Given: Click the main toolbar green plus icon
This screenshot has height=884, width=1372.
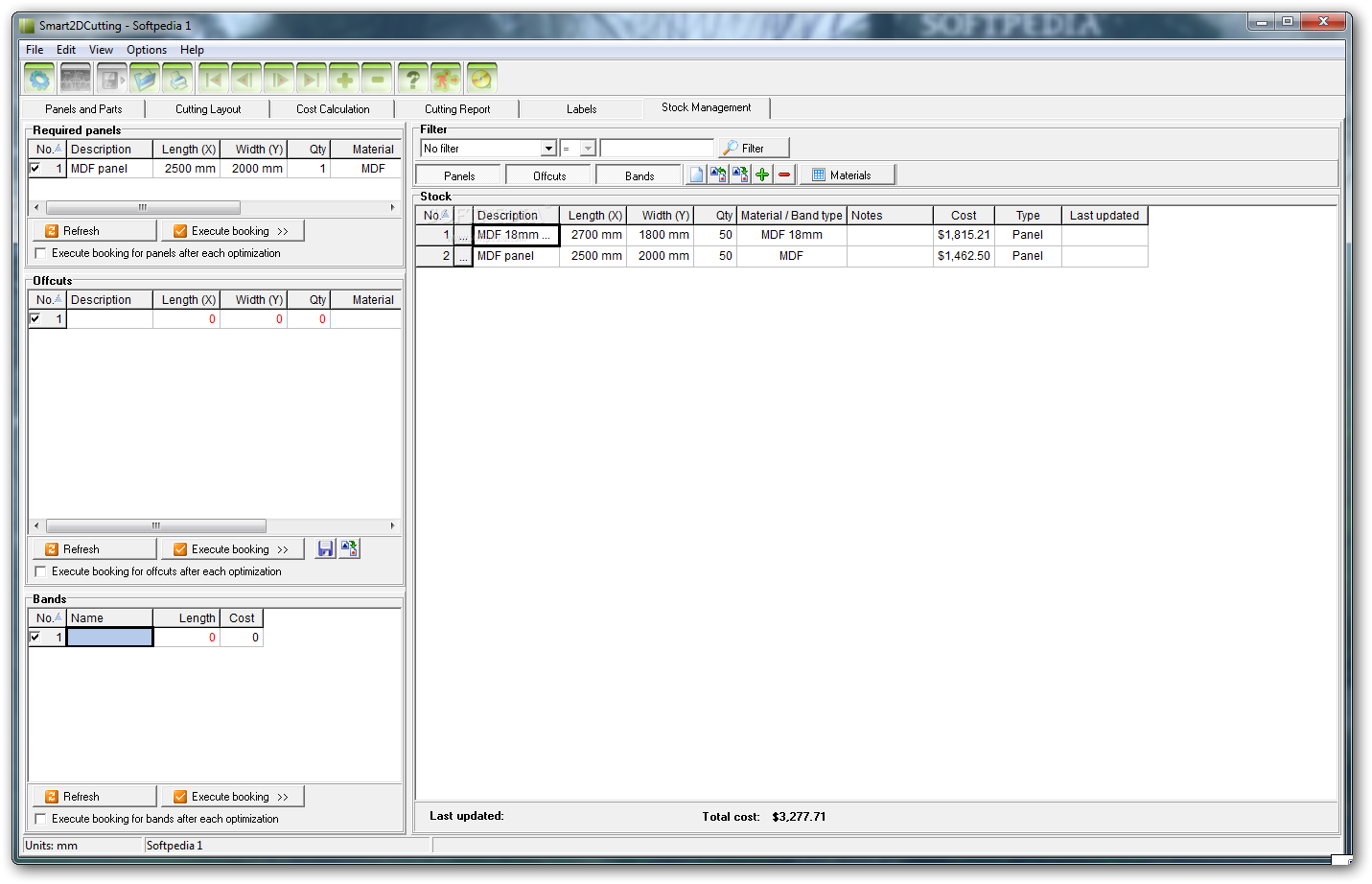Looking at the screenshot, I should [344, 79].
